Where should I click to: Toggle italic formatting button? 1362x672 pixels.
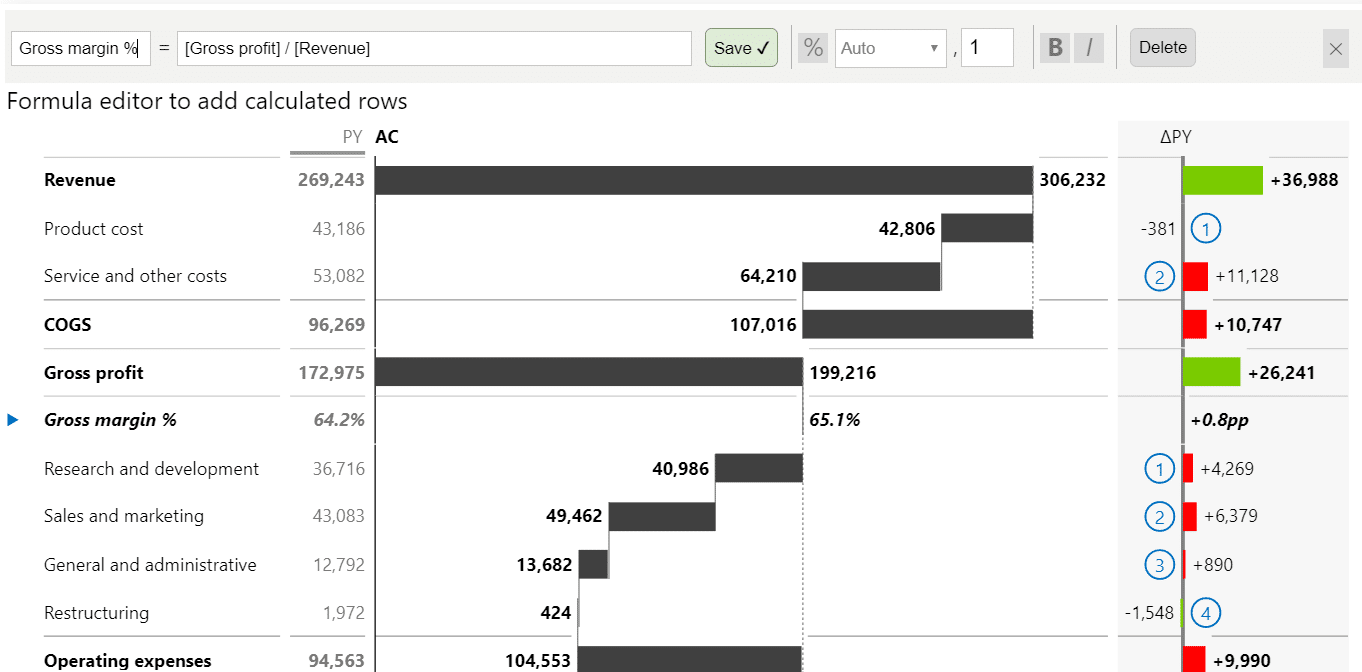tap(1089, 48)
